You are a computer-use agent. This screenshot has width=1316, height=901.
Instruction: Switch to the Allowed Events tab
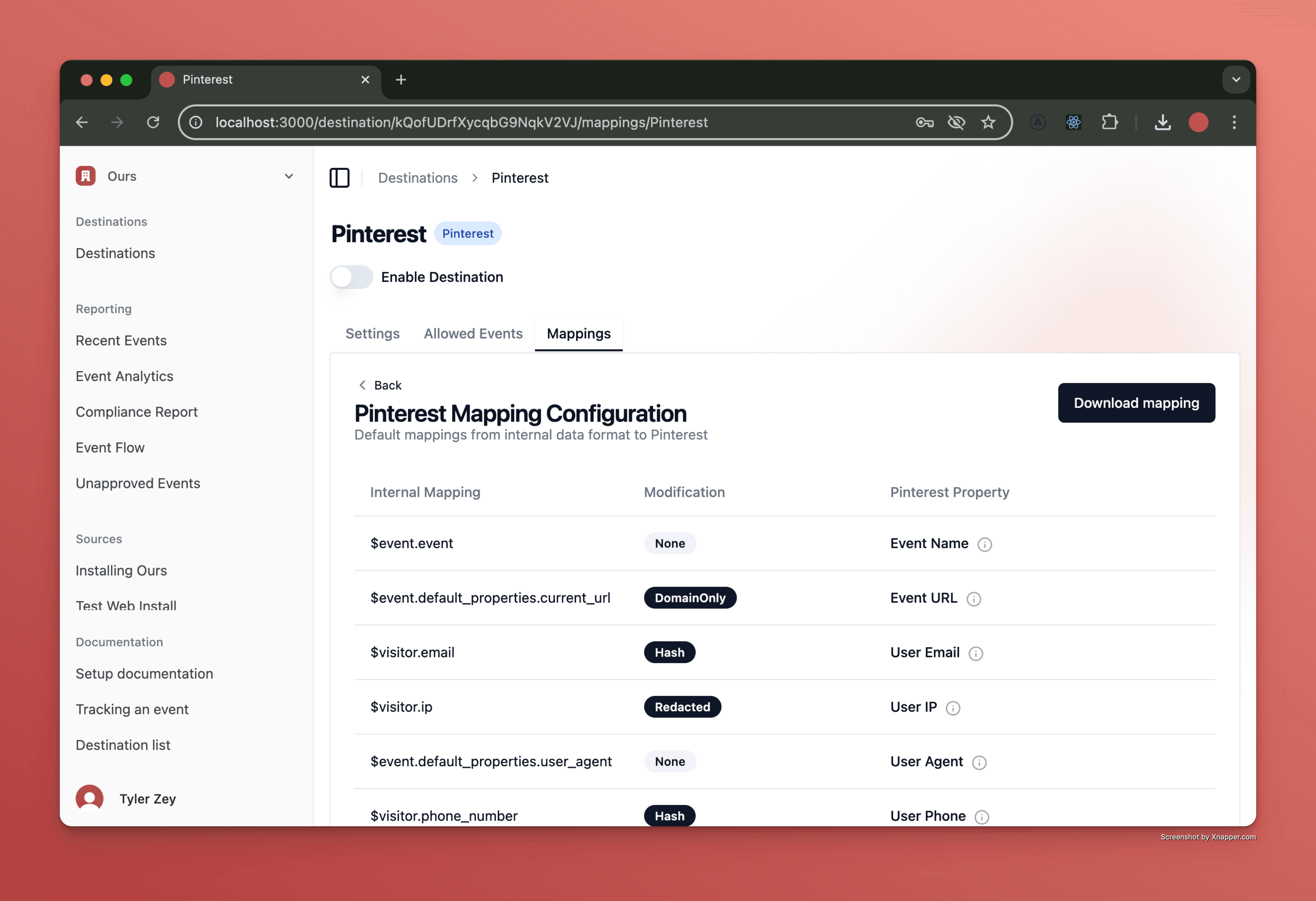473,333
